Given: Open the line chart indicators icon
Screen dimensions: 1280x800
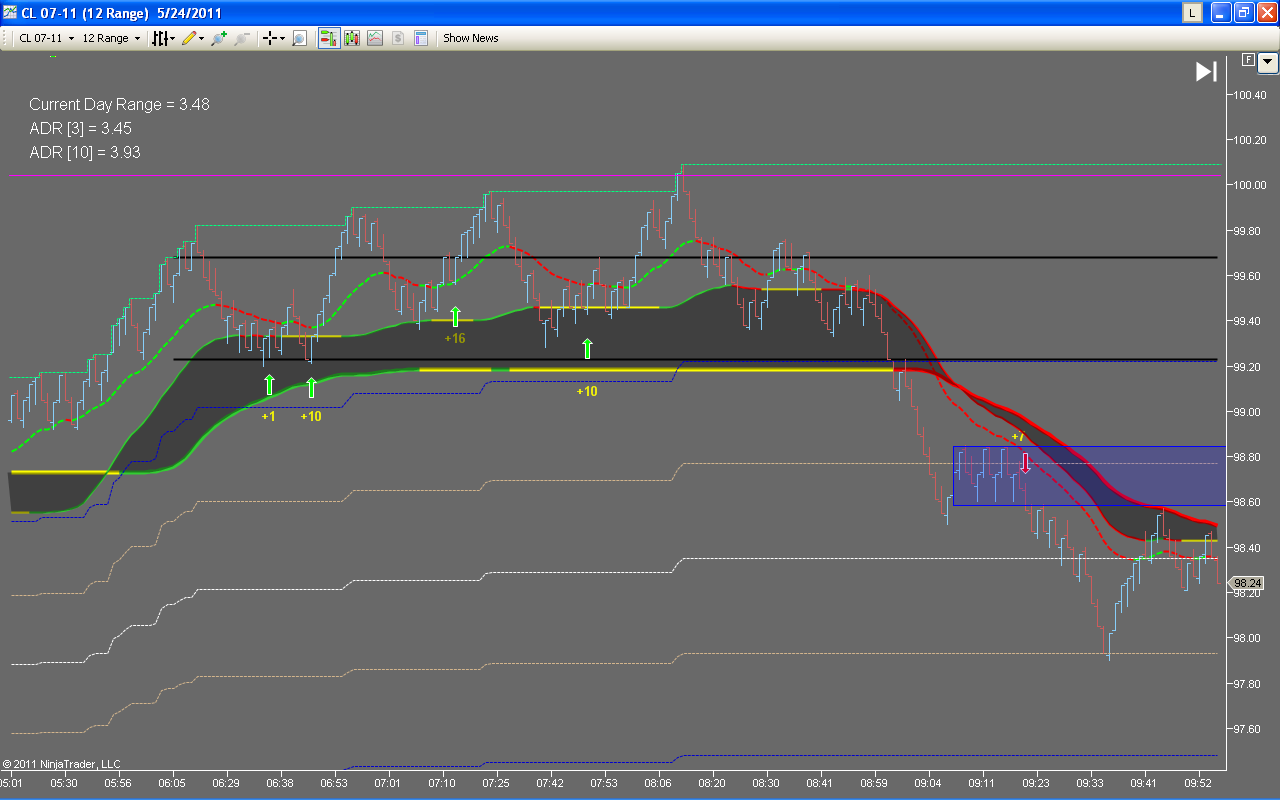Looking at the screenshot, I should point(375,38).
